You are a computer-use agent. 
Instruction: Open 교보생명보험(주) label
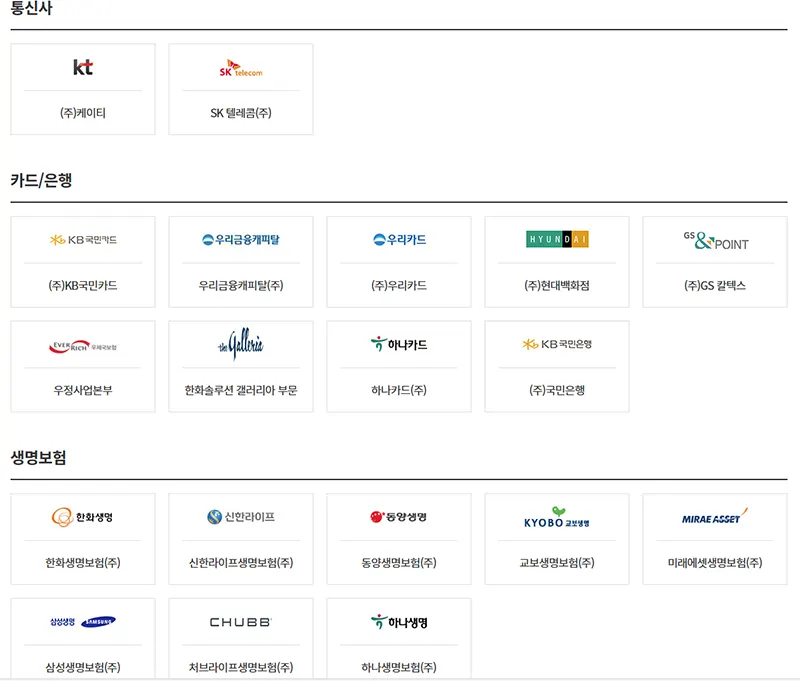557,563
